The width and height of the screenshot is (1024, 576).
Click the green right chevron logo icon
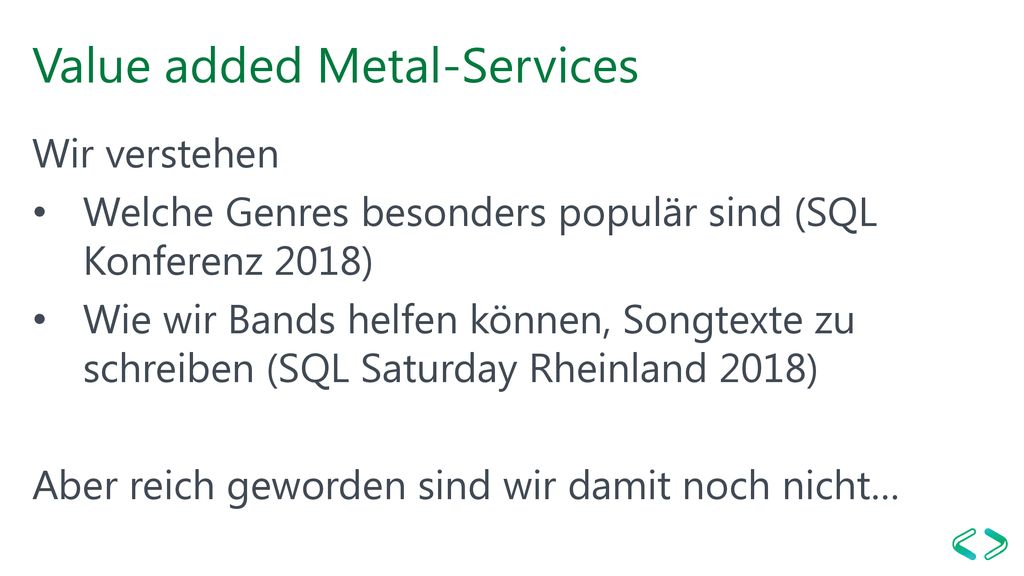[x=996, y=544]
